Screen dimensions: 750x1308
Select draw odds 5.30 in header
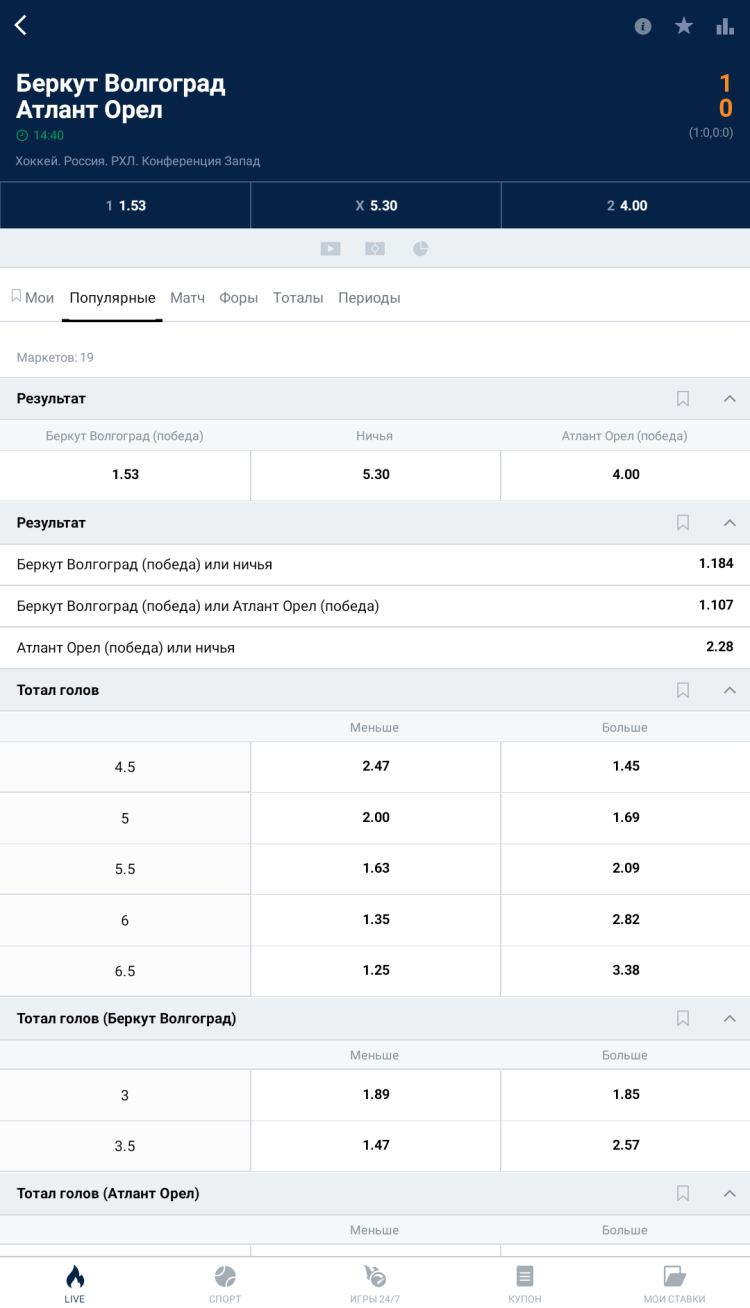(x=375, y=205)
